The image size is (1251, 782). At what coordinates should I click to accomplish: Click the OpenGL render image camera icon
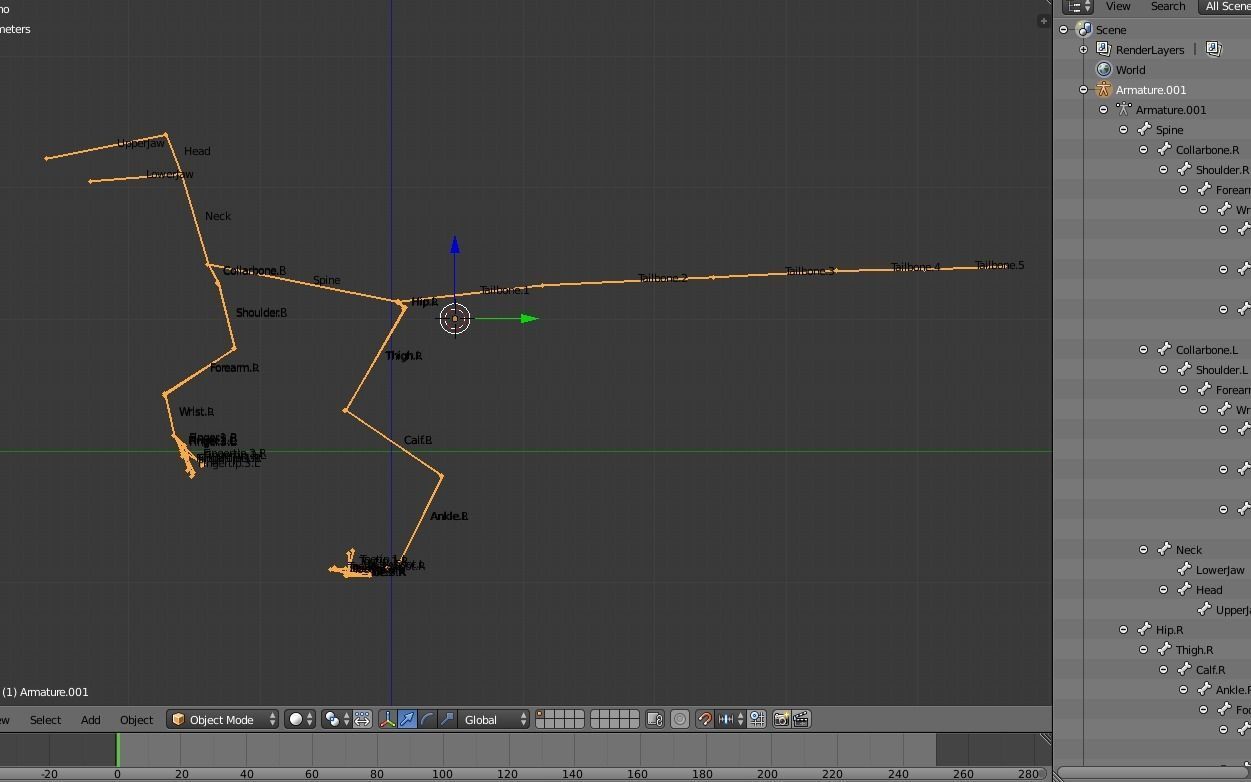[x=782, y=719]
